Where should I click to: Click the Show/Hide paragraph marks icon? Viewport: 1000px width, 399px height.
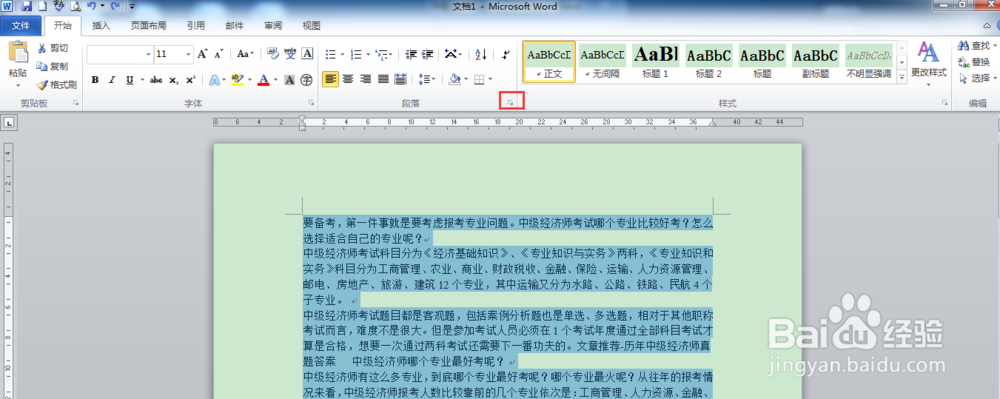click(506, 54)
